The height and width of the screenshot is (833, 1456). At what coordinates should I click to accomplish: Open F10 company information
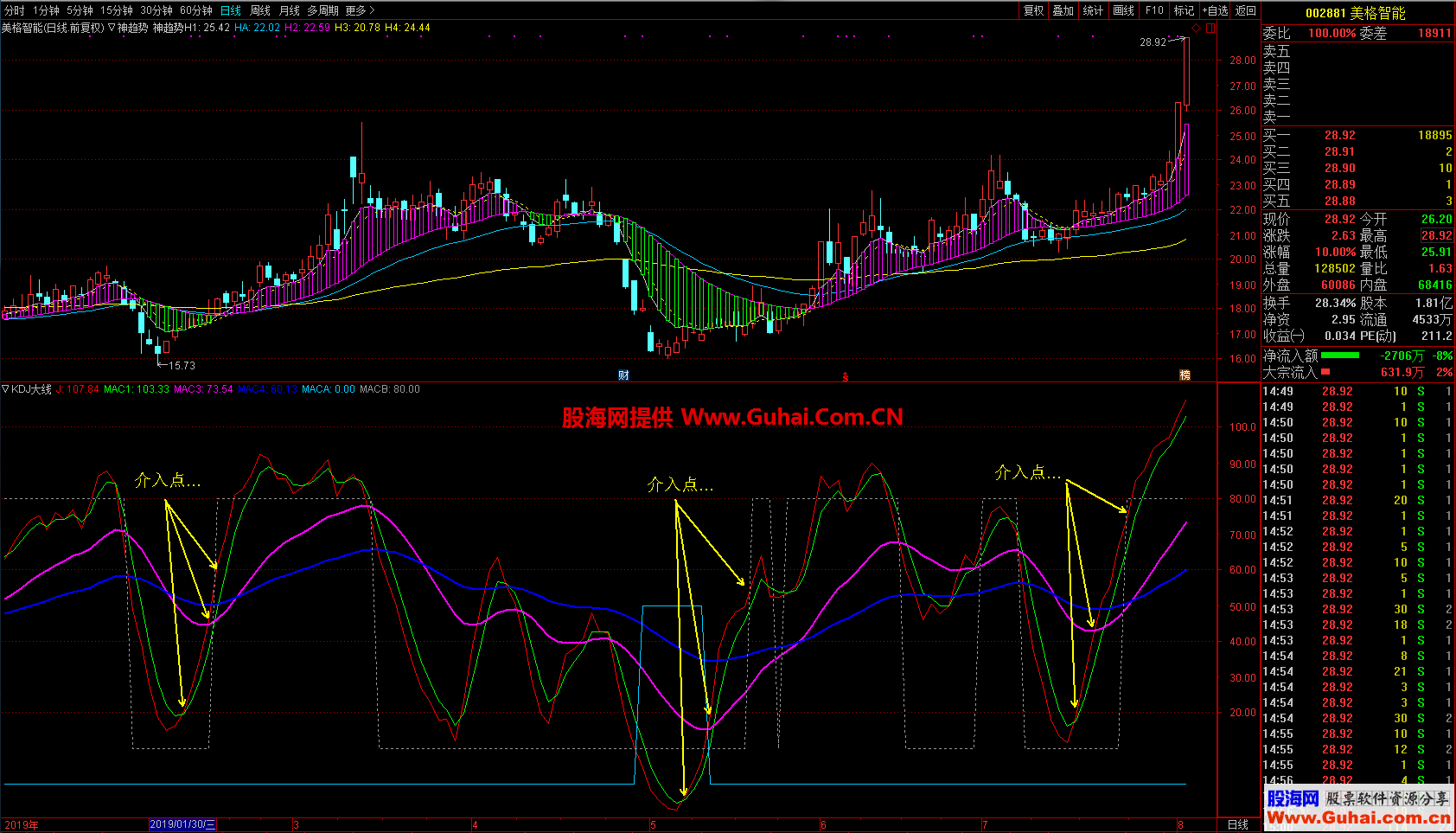(1154, 10)
